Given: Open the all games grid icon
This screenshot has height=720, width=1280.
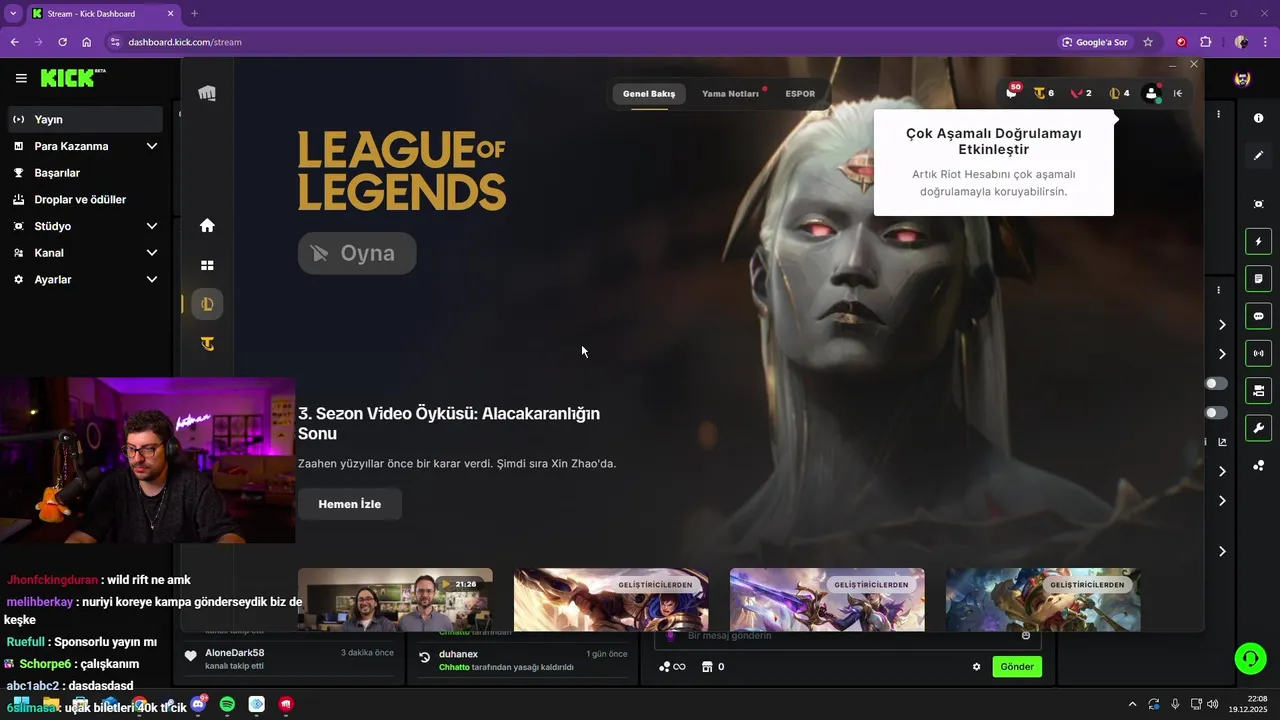Looking at the screenshot, I should (207, 265).
